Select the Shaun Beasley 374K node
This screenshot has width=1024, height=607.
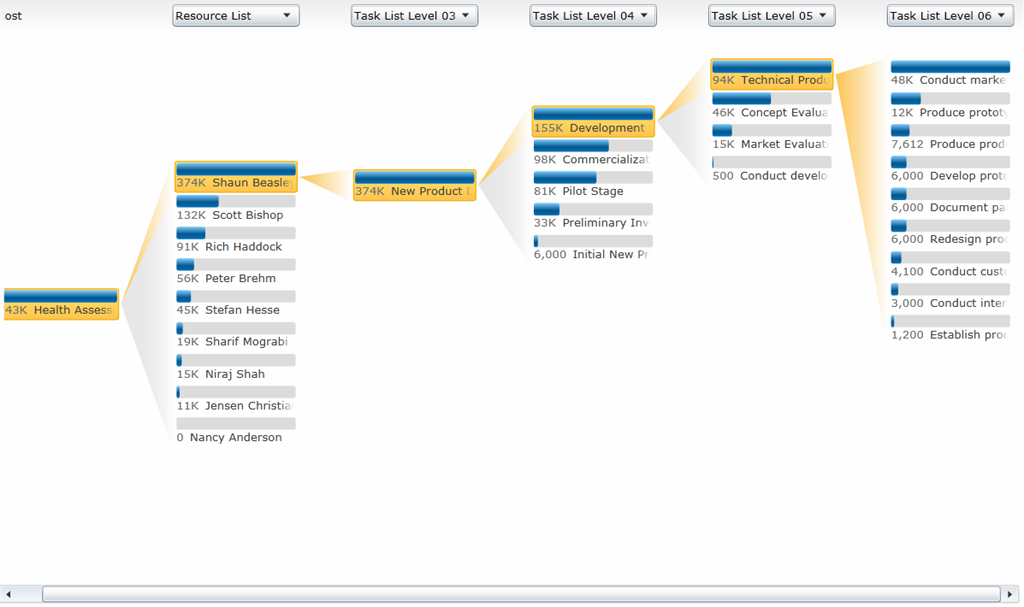[x=236, y=176]
